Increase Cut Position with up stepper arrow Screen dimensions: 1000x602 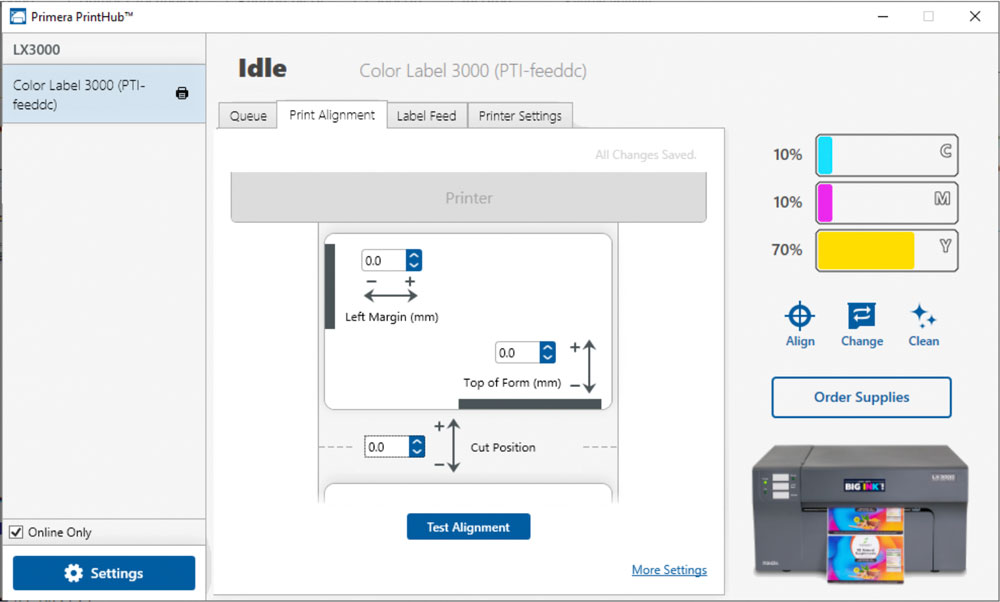point(417,441)
